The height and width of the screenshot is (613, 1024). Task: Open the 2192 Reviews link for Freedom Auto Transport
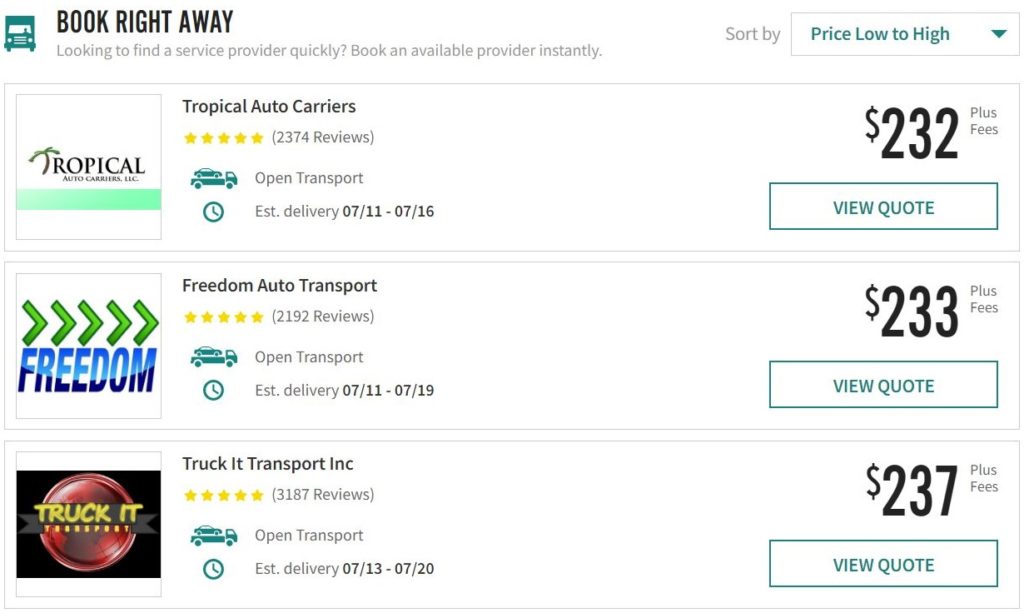[x=322, y=316]
